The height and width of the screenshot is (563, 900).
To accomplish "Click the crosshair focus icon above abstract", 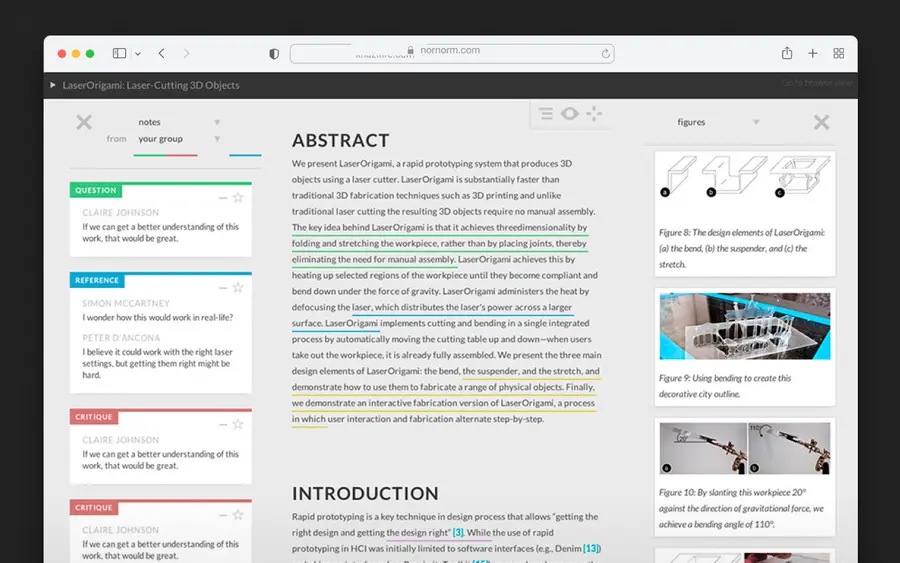I will point(594,114).
